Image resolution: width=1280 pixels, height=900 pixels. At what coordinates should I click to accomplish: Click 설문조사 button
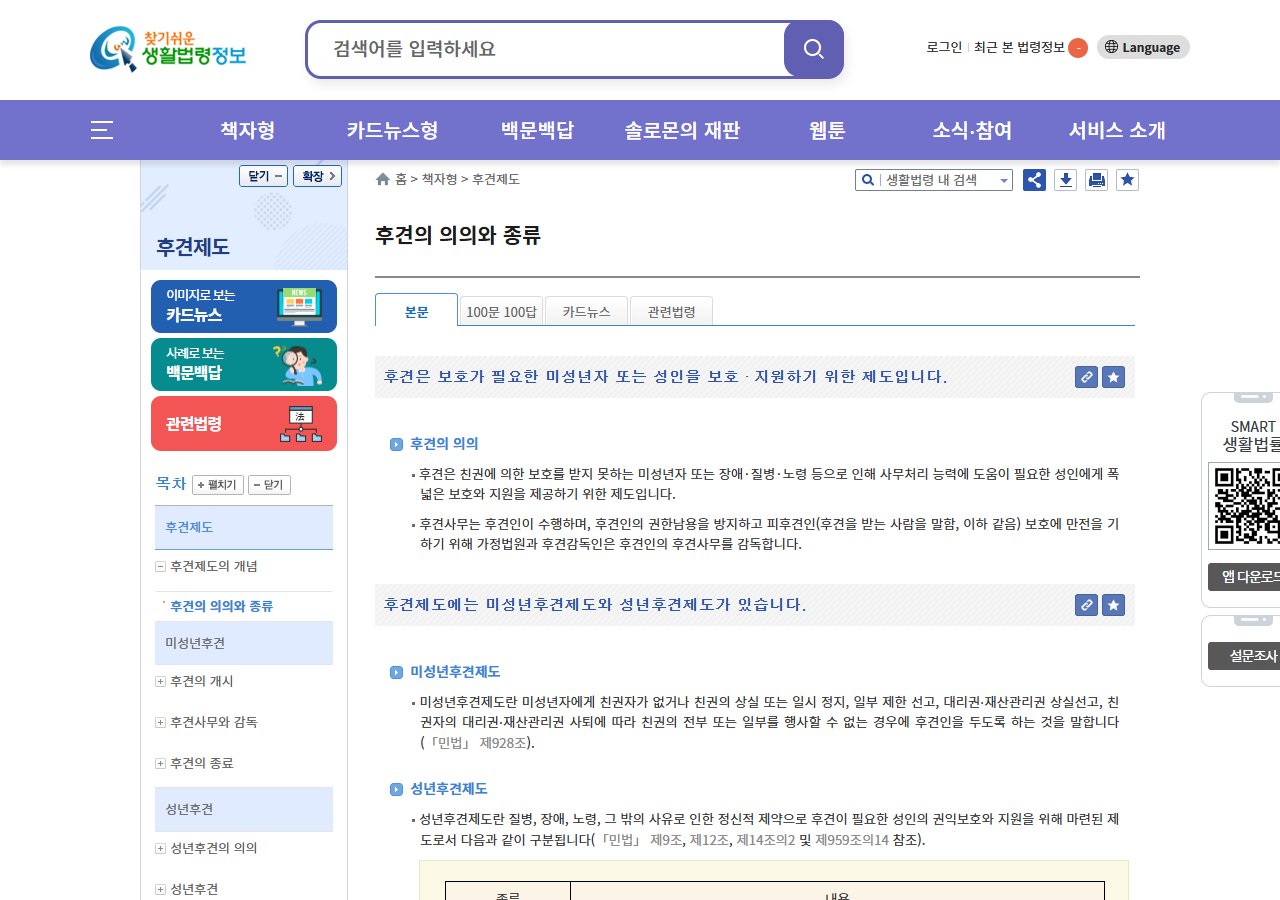[x=1244, y=656]
